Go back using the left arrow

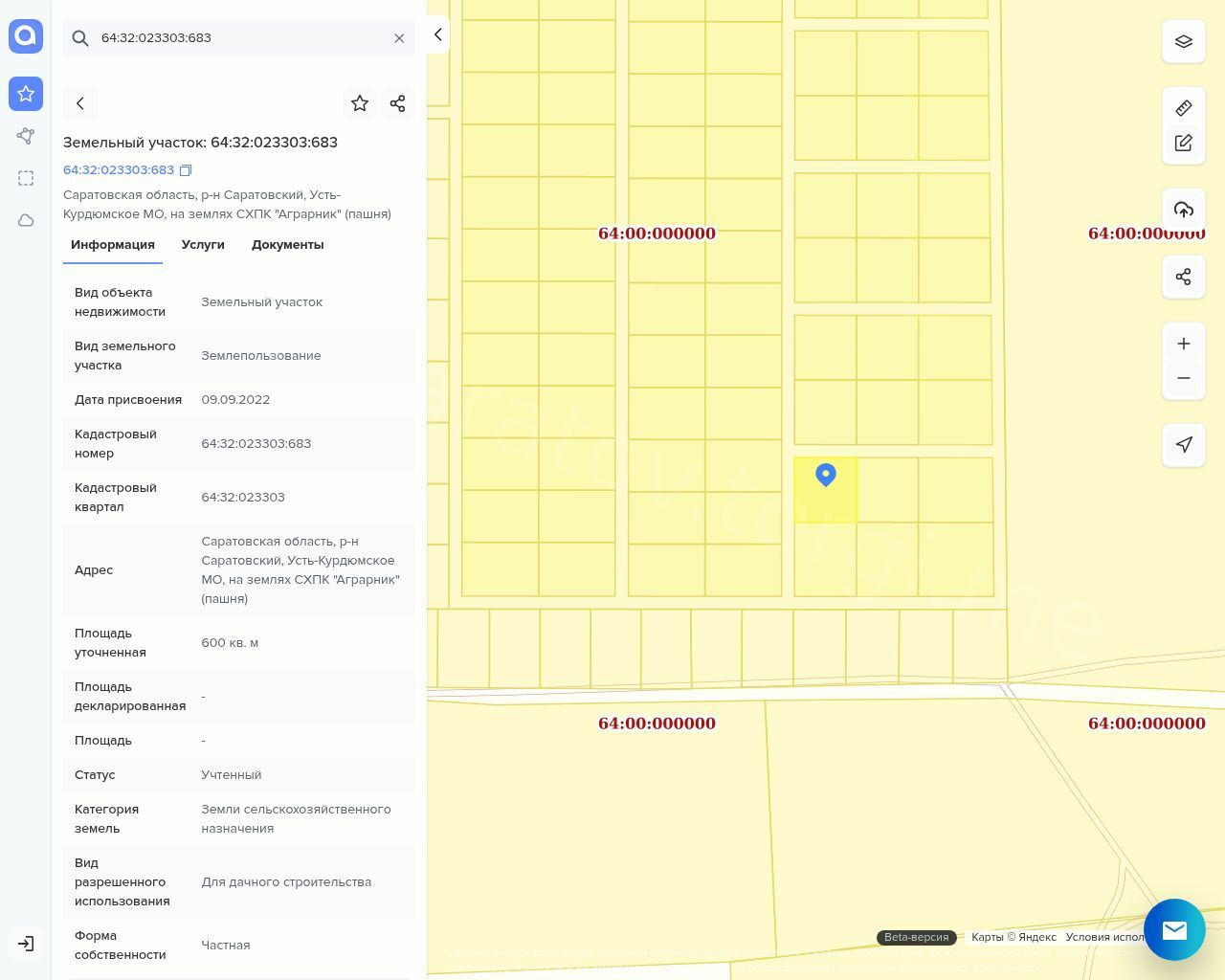[80, 103]
